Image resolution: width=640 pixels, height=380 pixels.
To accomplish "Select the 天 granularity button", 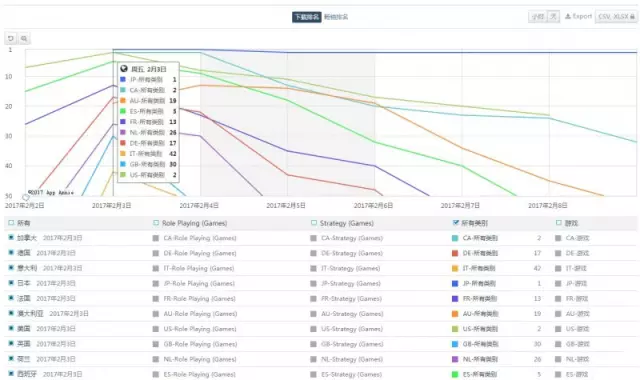I will coord(553,16).
